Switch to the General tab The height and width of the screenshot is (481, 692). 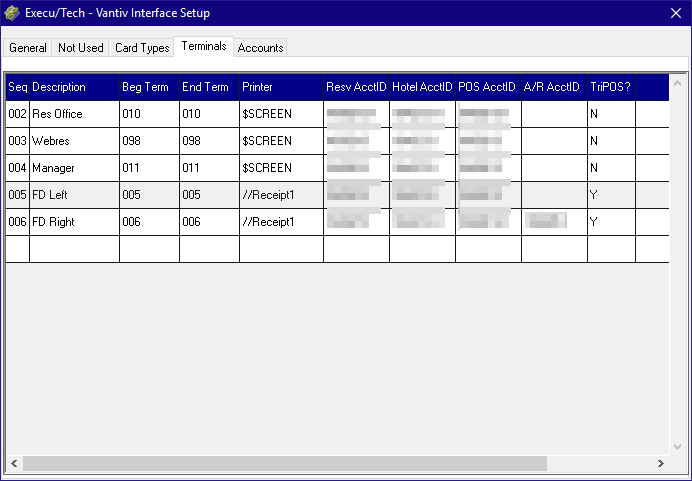point(27,48)
